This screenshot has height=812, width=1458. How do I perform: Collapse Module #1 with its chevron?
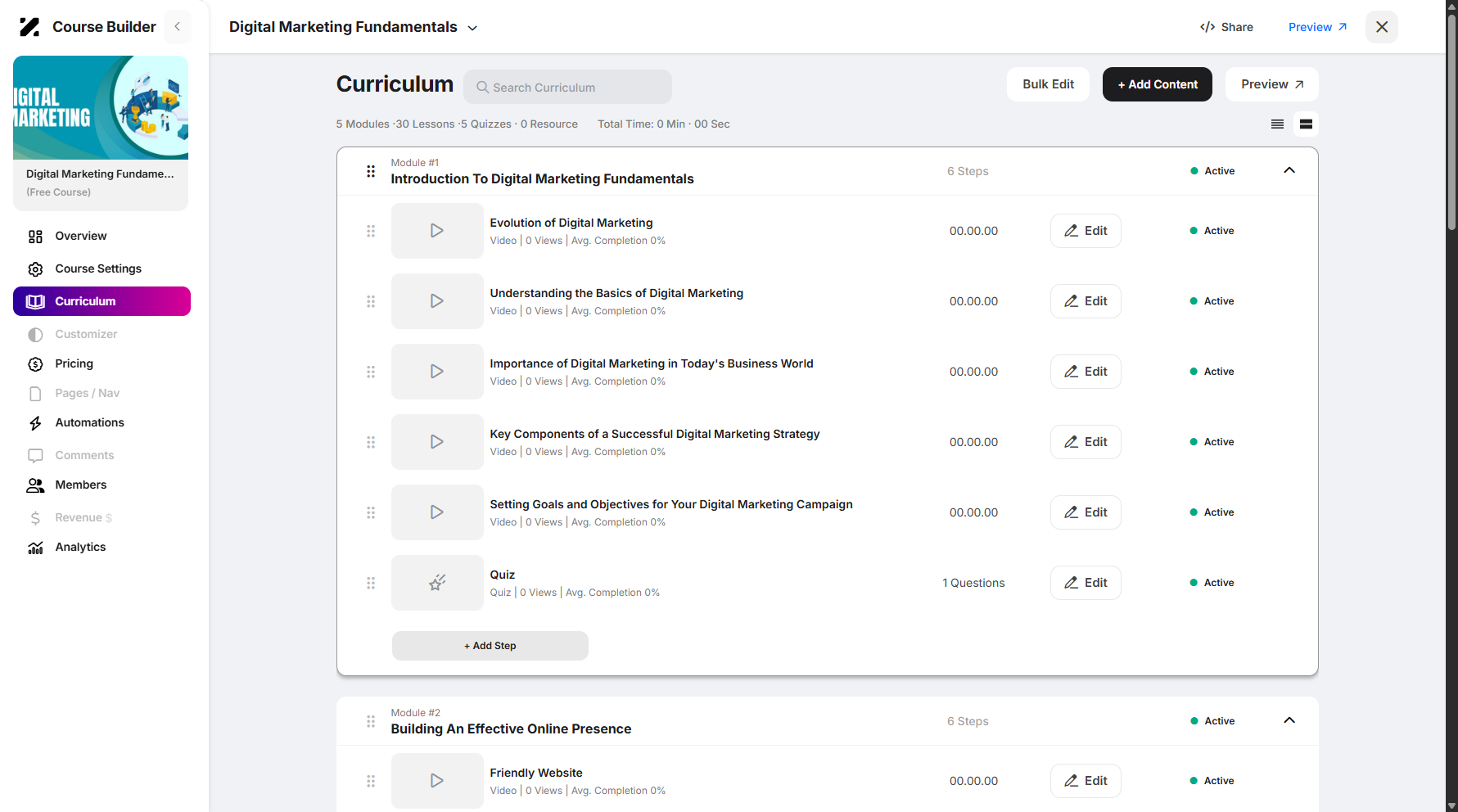[1289, 170]
